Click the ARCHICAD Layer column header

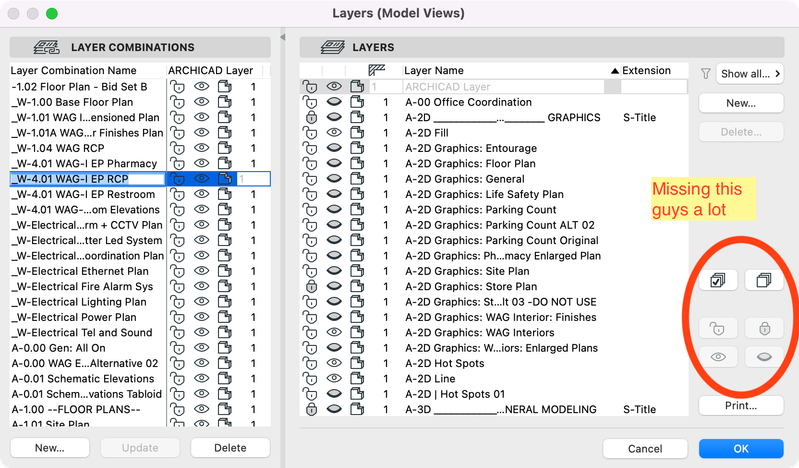click(210, 70)
